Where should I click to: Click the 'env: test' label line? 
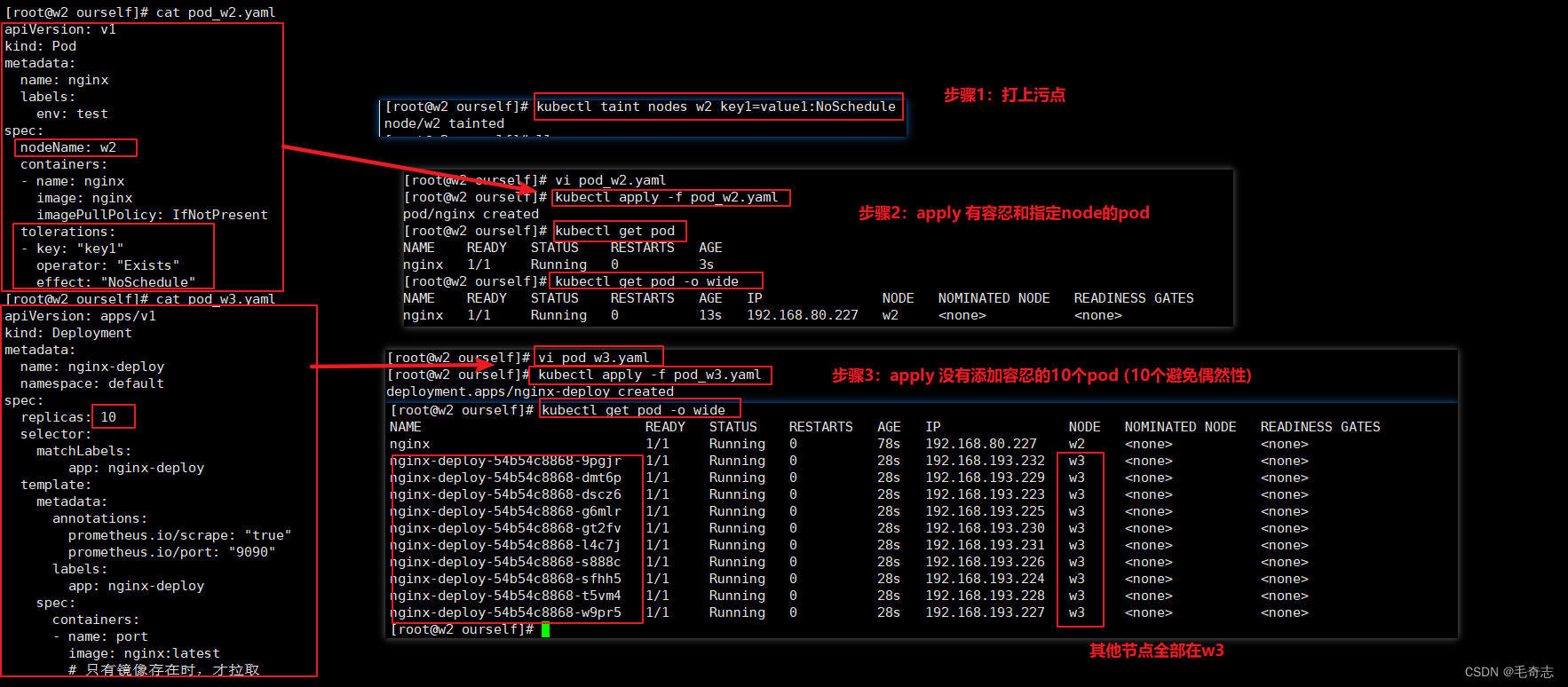[x=72, y=114]
